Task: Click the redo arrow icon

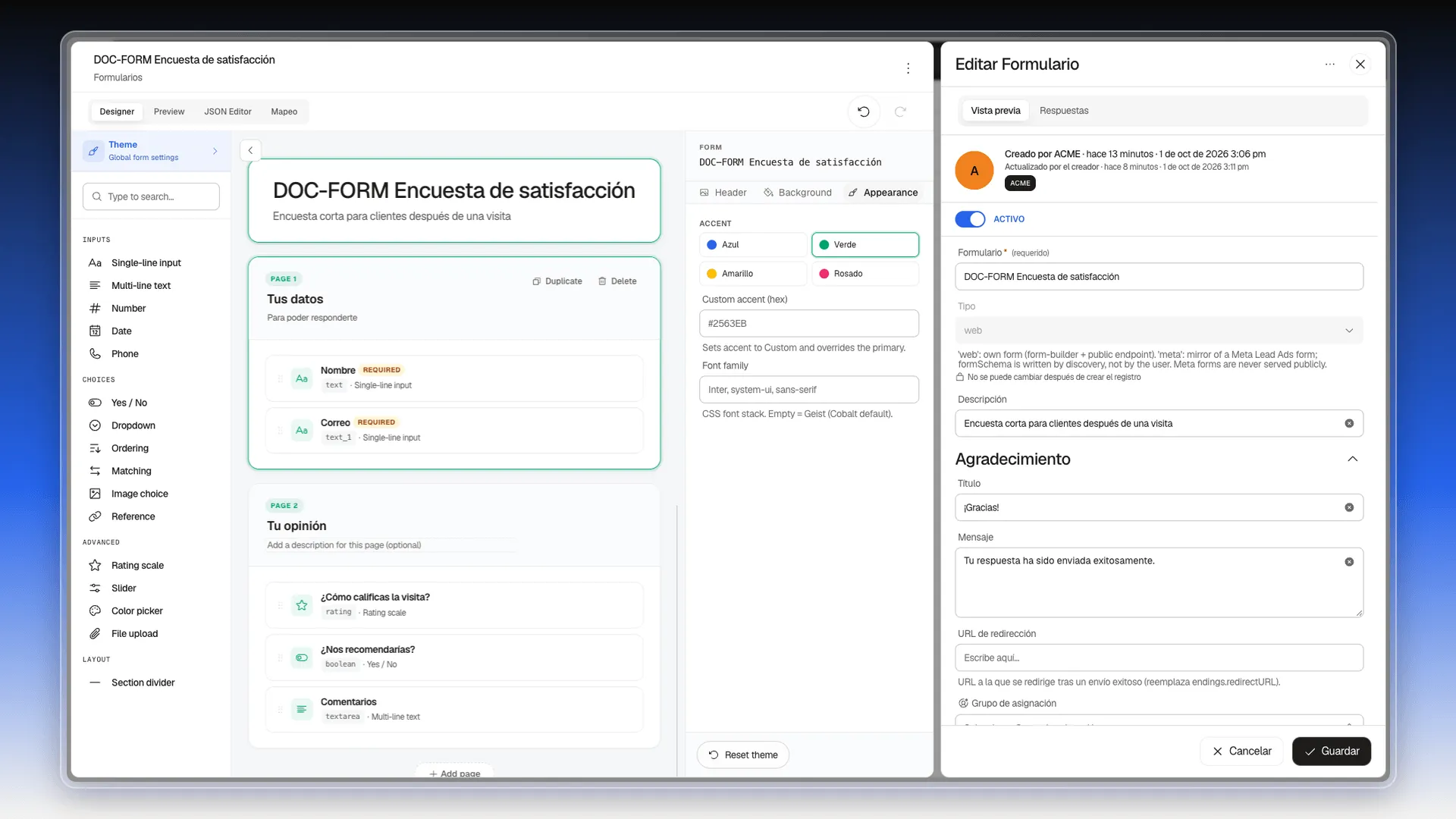Action: click(900, 111)
